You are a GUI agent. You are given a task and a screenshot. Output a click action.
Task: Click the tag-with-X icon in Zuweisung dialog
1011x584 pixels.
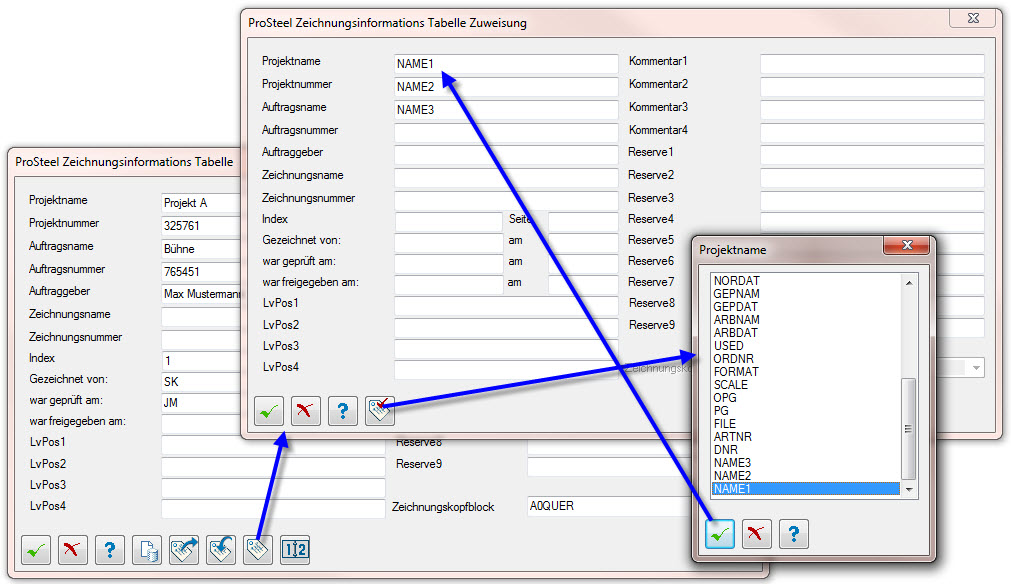(380, 410)
